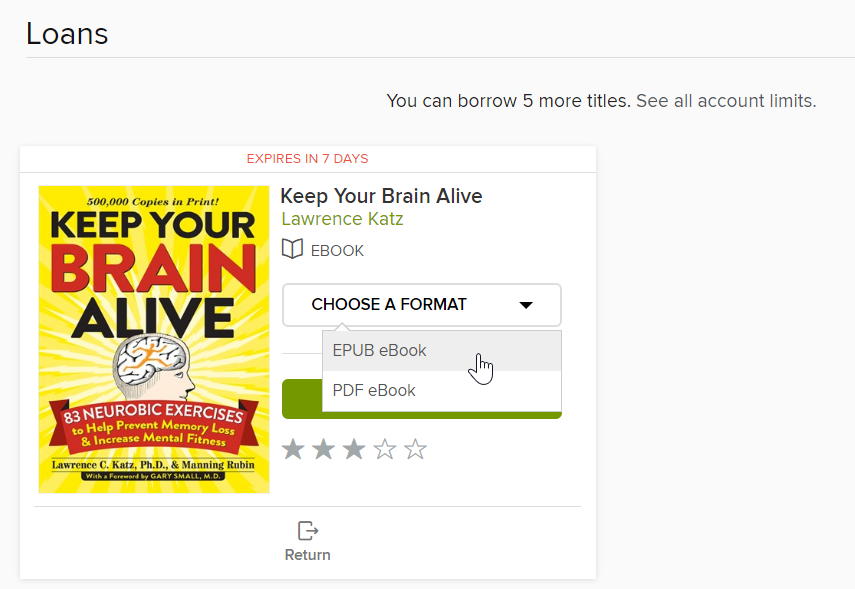Rate the book two stars
Viewport: 855px width, 589px height.
324,449
